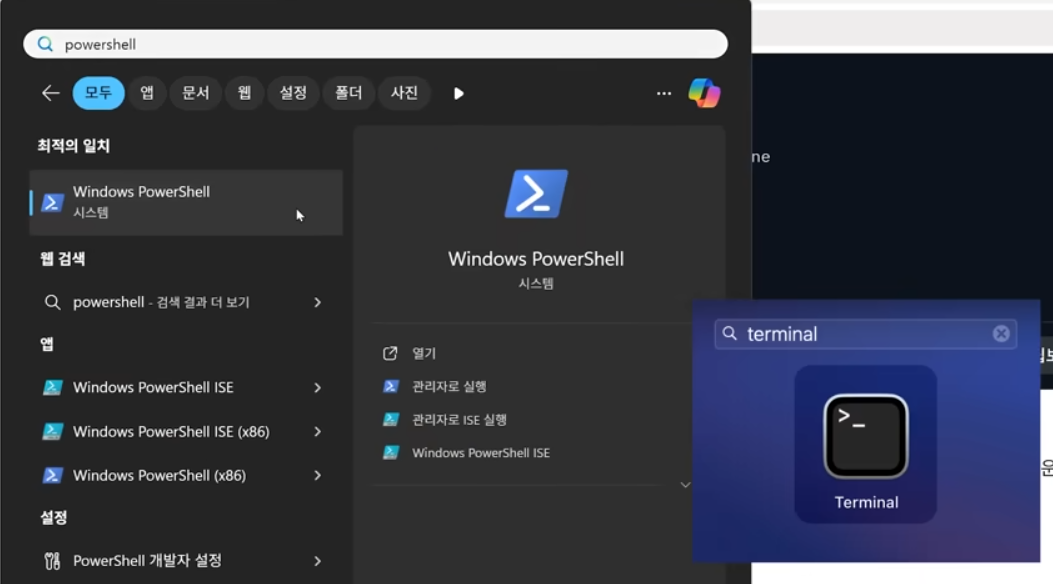The width and height of the screenshot is (1053, 584).
Task: Expand chevron for Windows PowerShell (x86)
Action: coord(318,476)
